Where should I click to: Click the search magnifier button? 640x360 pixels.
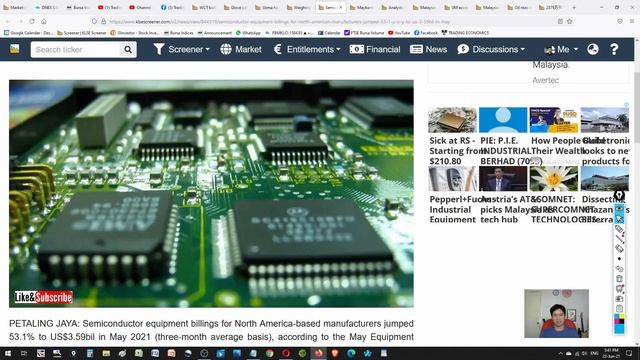coord(128,49)
